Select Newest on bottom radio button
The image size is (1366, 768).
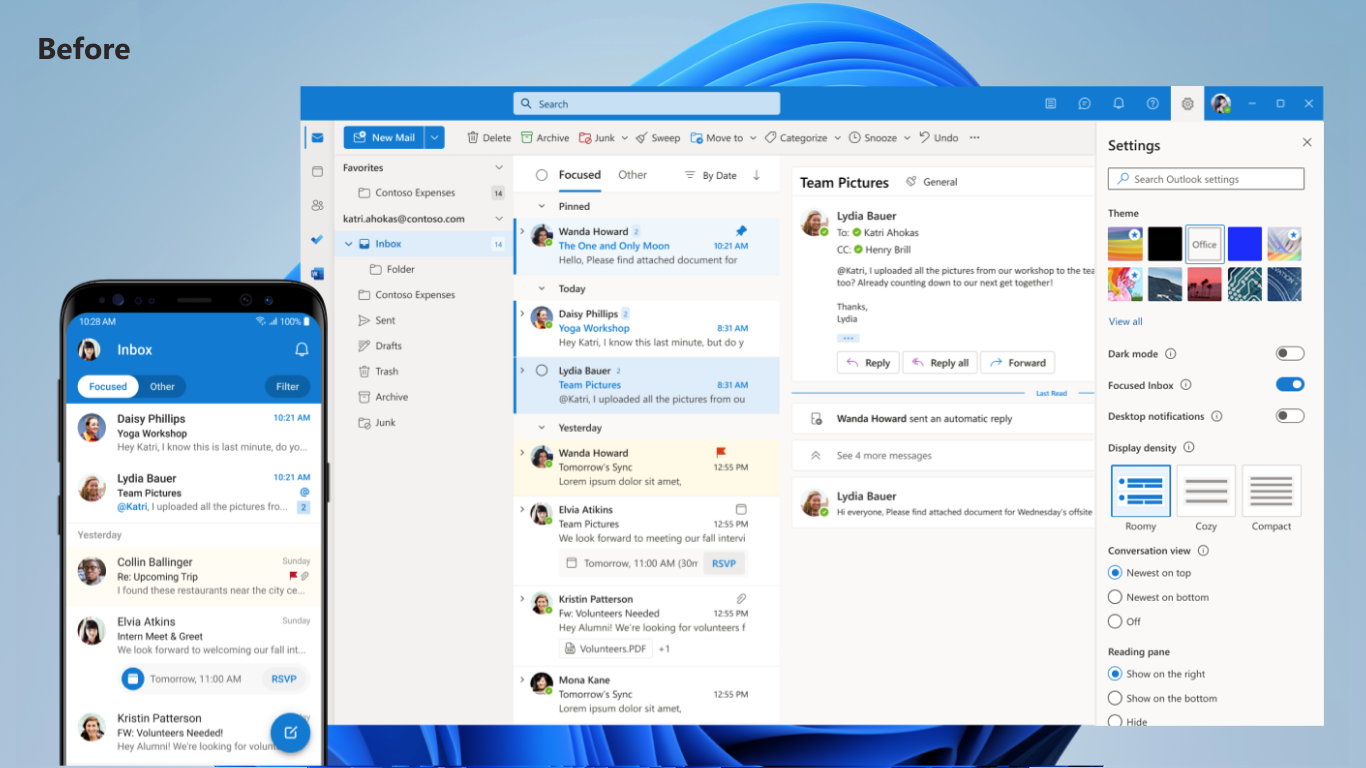(x=1115, y=597)
